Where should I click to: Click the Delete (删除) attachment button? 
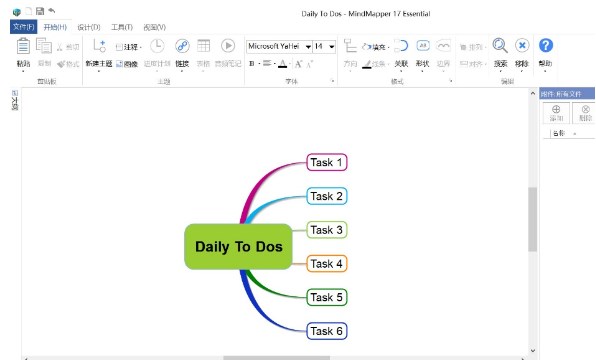tap(584, 113)
